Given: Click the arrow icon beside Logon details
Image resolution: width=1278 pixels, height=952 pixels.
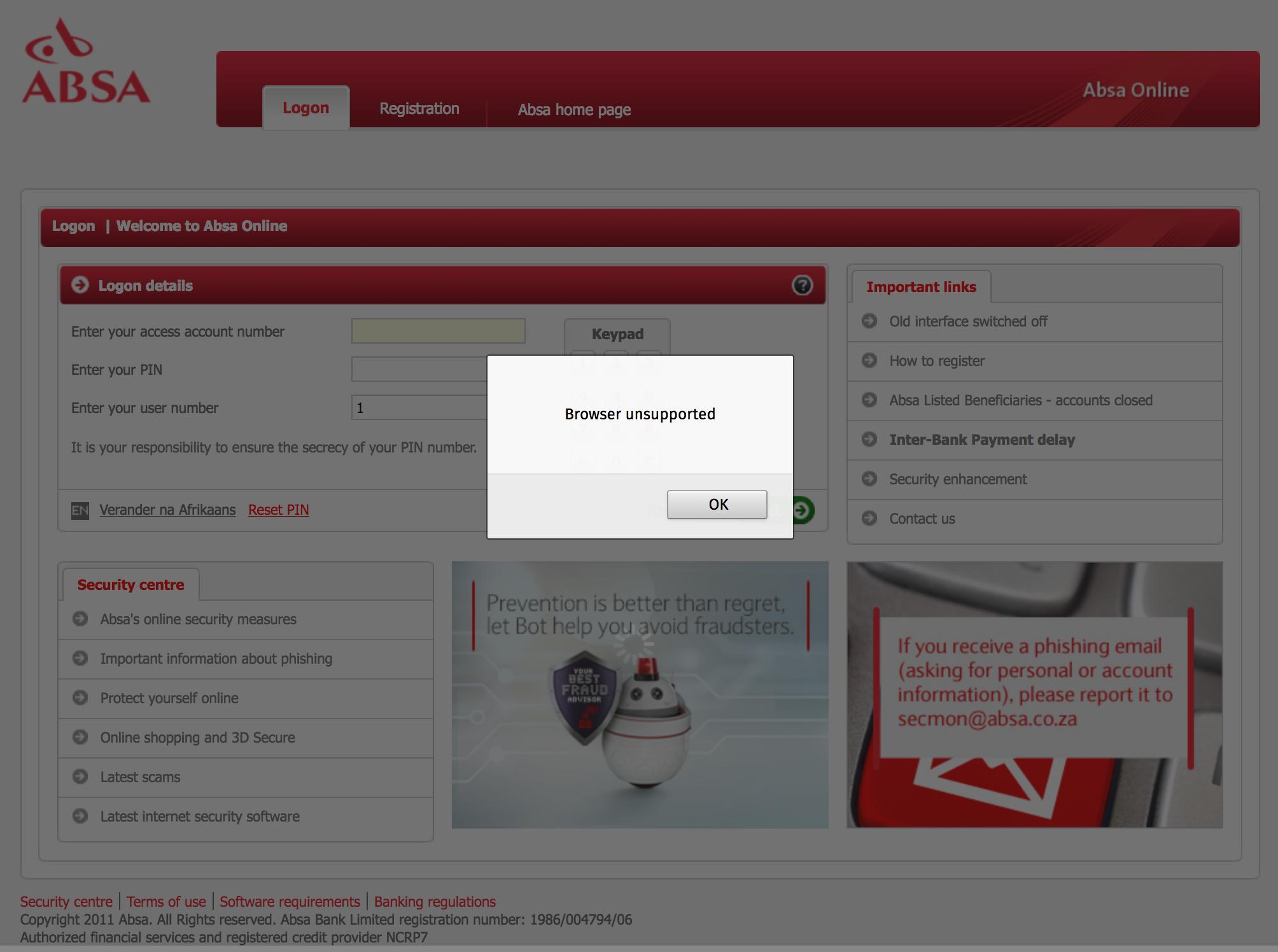Looking at the screenshot, I should [x=80, y=284].
